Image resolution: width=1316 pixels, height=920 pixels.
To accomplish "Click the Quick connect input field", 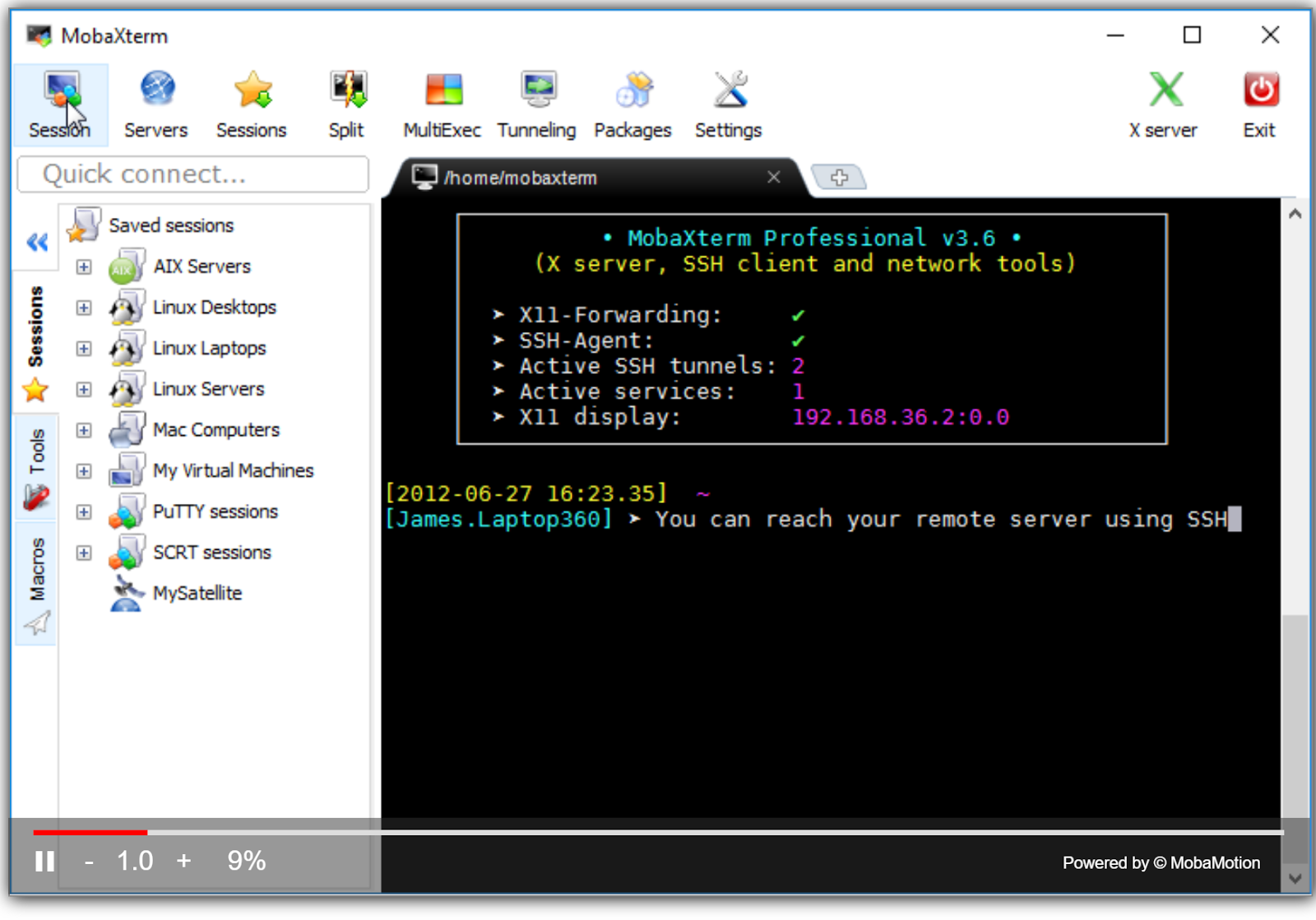I will coord(193,174).
